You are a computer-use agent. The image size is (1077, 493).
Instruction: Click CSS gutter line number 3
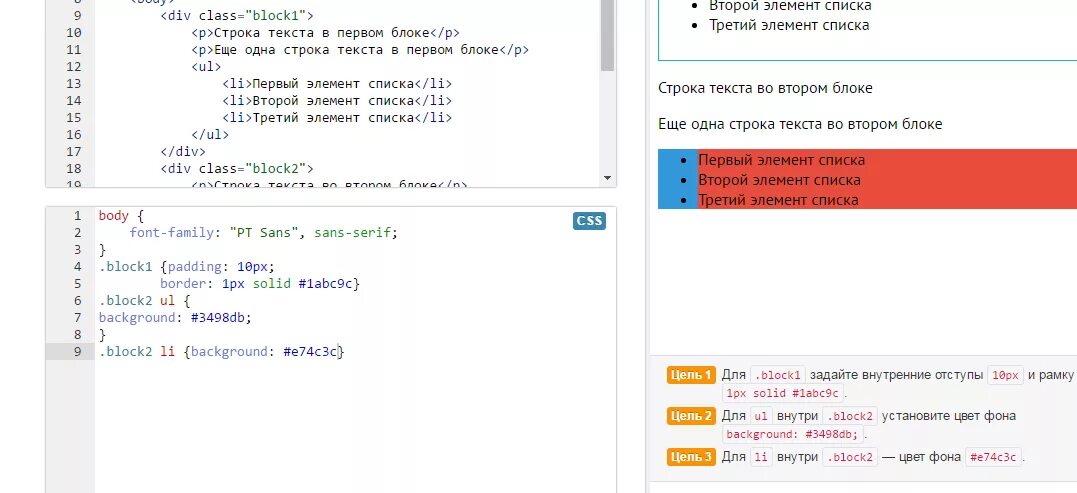pos(78,249)
